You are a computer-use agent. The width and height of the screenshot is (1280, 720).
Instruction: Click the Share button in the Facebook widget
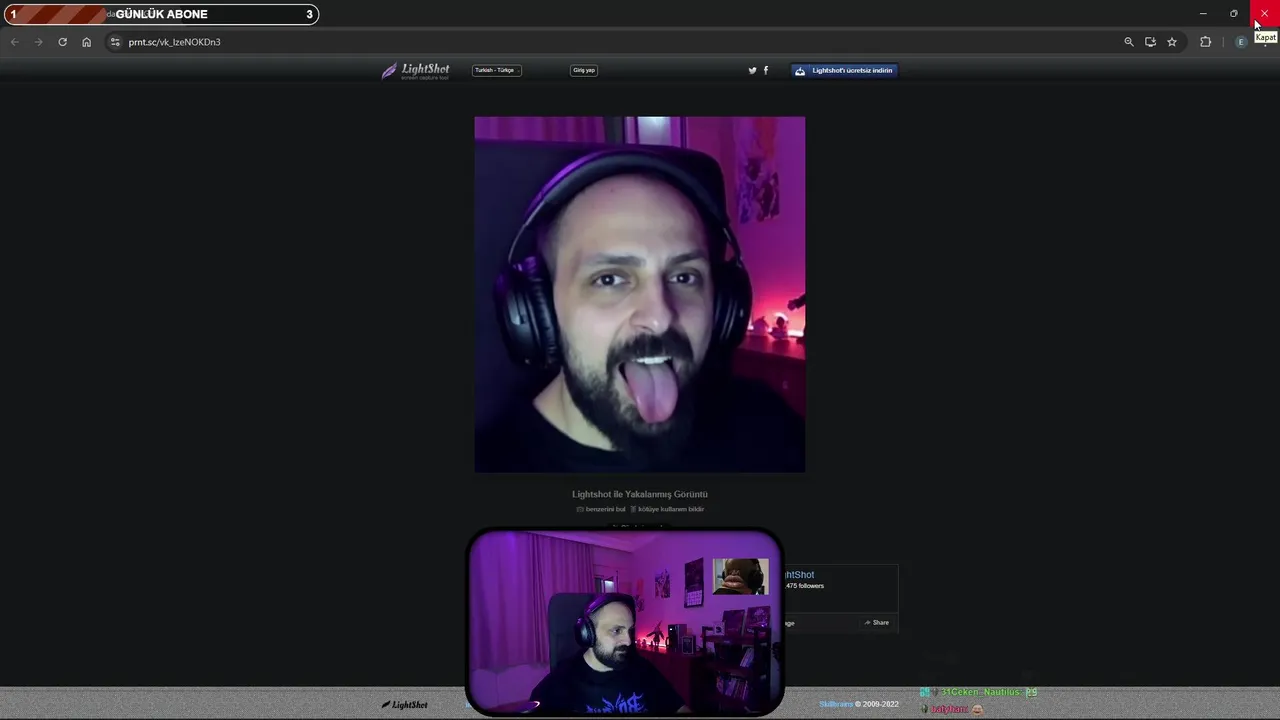(x=877, y=623)
